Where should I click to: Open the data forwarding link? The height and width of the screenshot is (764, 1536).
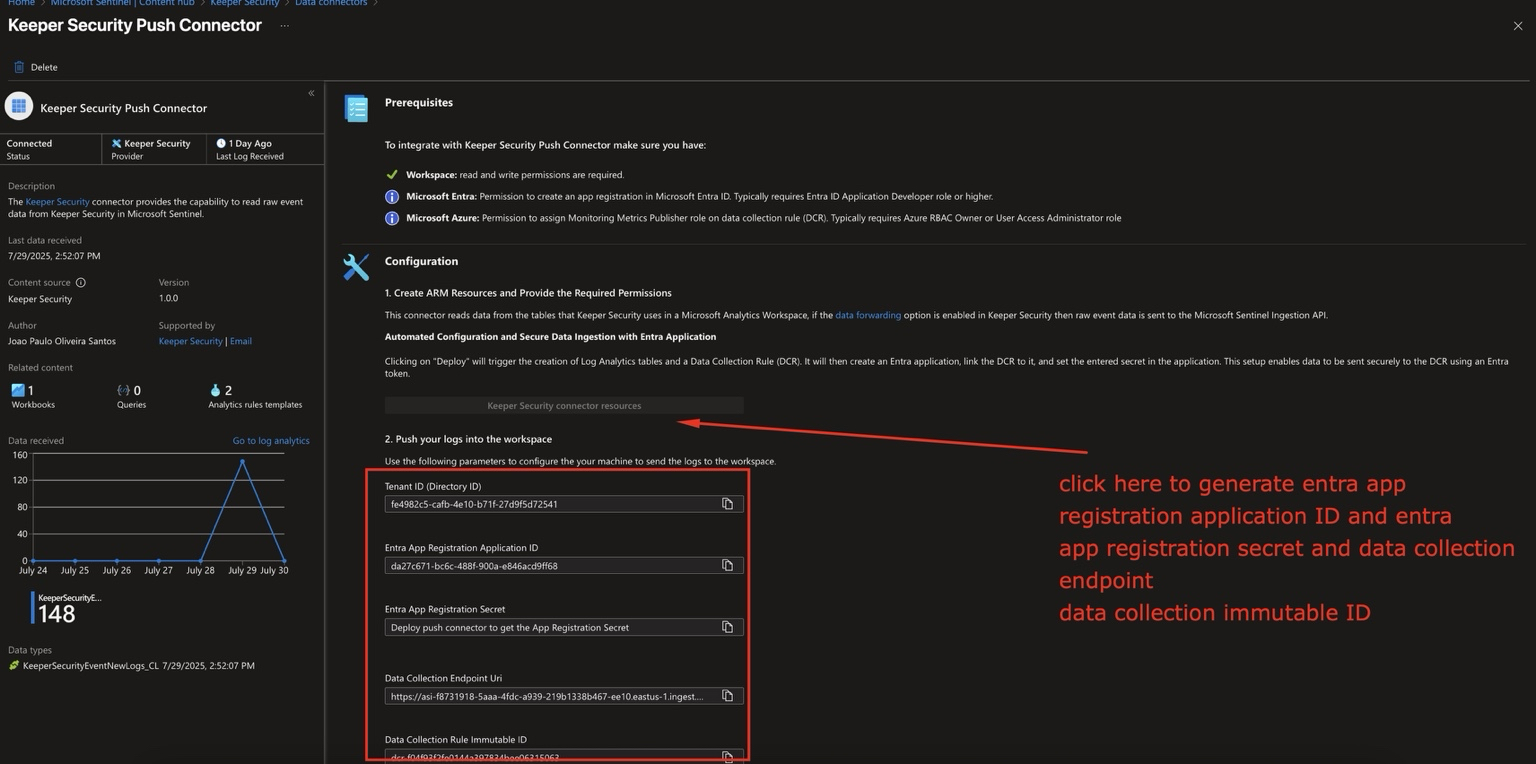[867, 315]
